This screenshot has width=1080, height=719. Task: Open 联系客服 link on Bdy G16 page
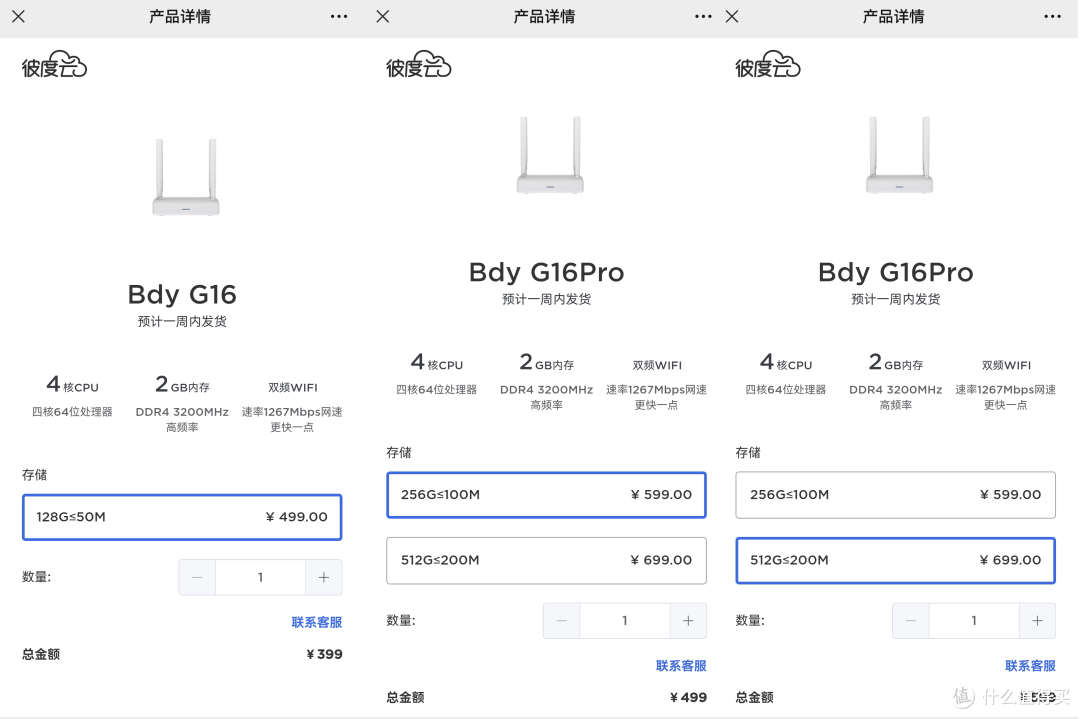[317, 623]
